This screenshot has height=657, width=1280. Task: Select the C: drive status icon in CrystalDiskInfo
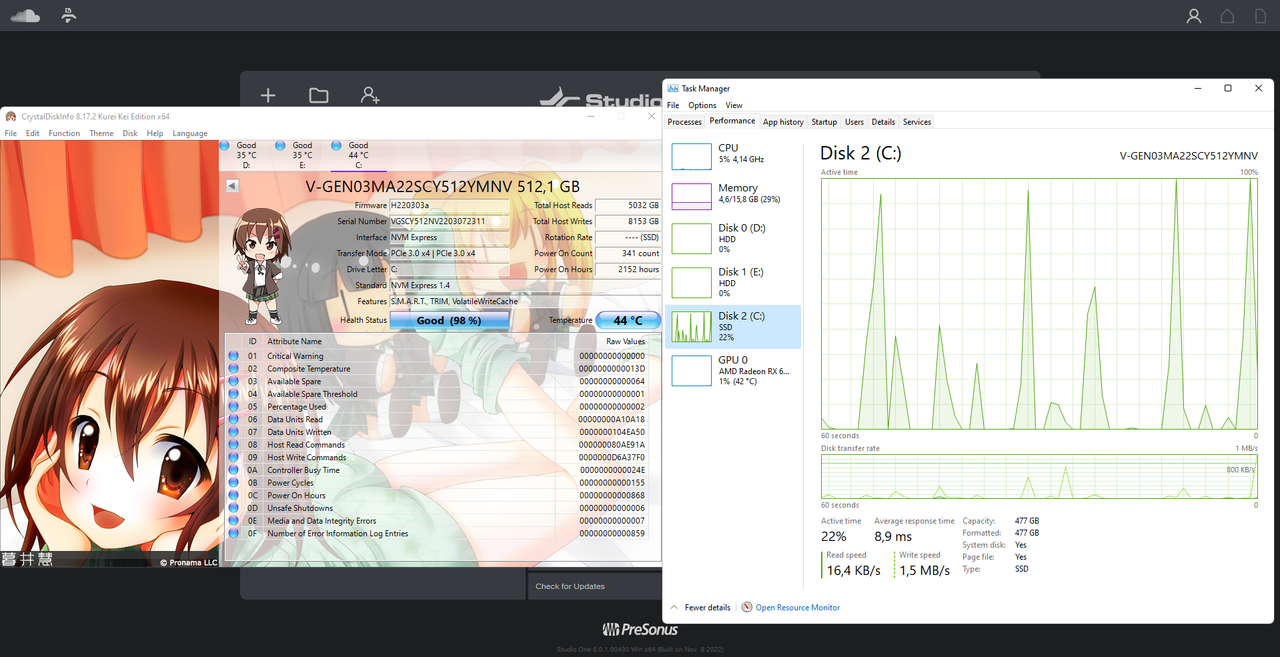click(336, 145)
